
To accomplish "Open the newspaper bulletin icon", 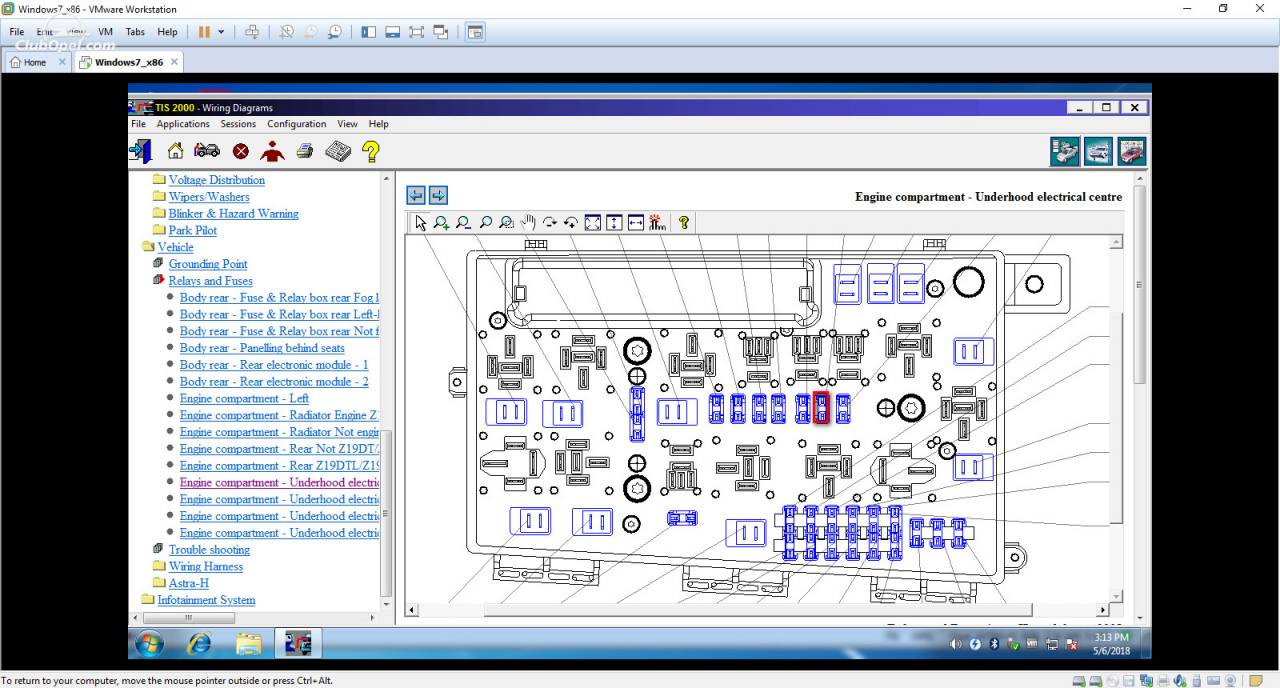I will tap(338, 151).
